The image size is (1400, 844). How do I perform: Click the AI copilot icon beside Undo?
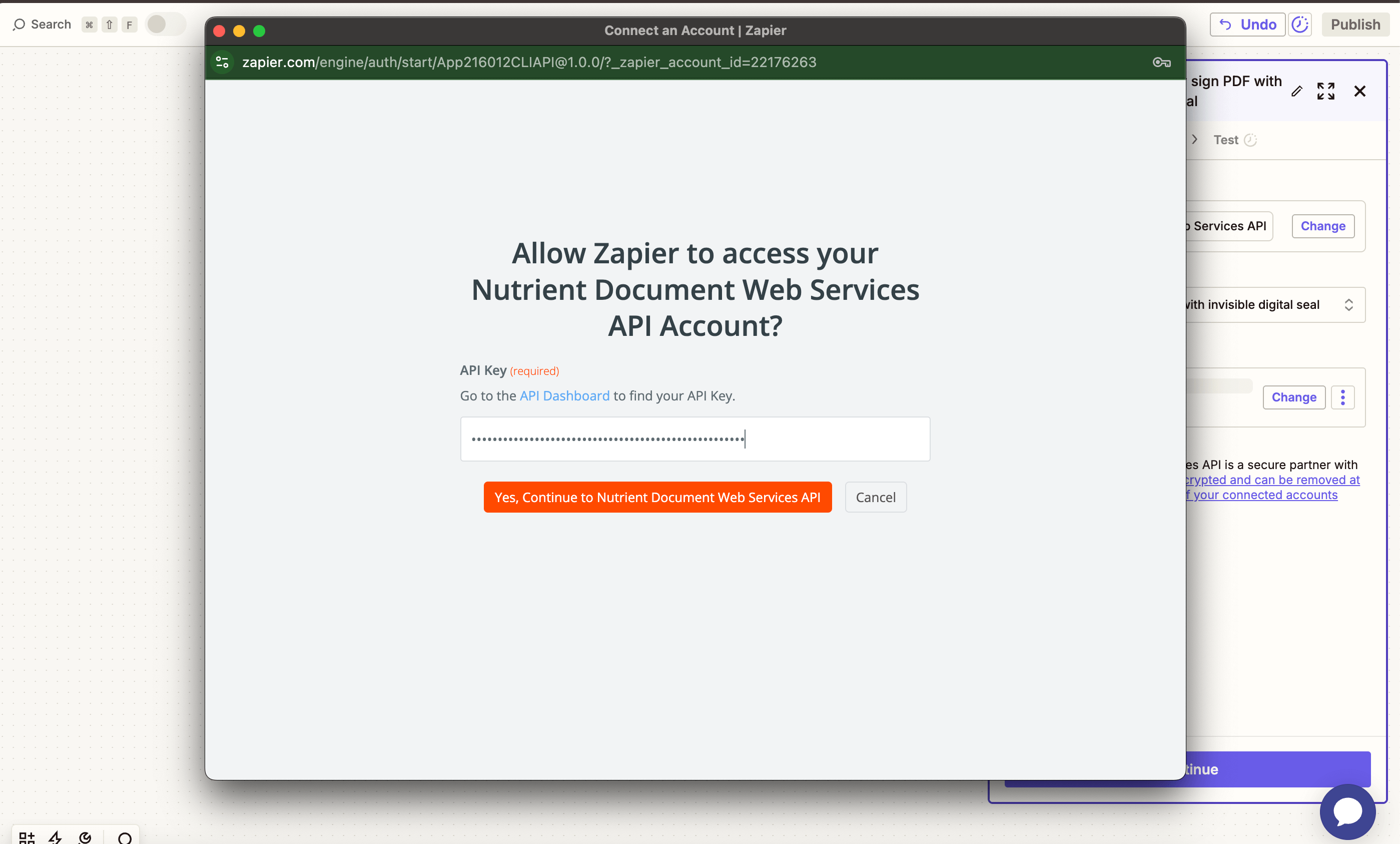pyautogui.click(x=1300, y=25)
